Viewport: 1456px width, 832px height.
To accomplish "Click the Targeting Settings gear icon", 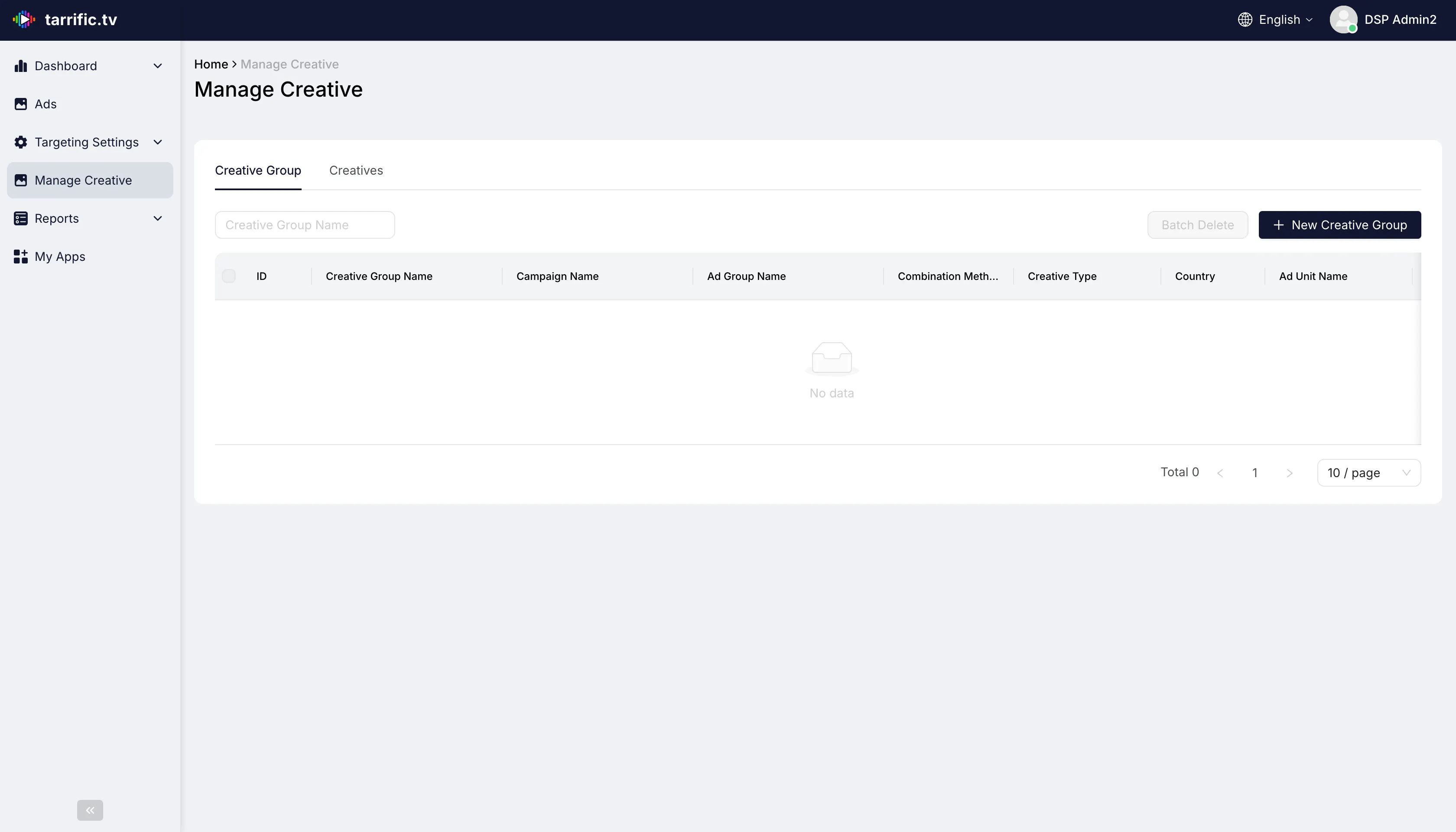I will [20, 142].
